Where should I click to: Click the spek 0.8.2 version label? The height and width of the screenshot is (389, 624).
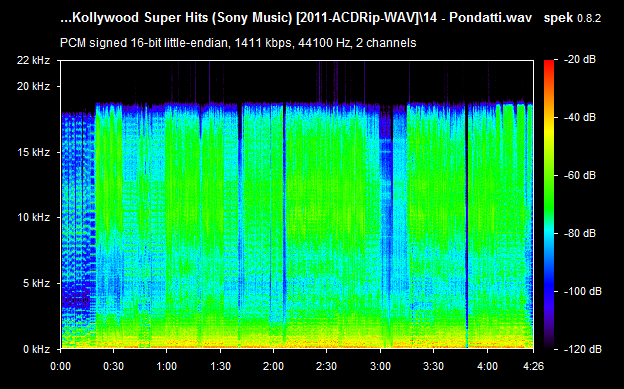pos(572,18)
